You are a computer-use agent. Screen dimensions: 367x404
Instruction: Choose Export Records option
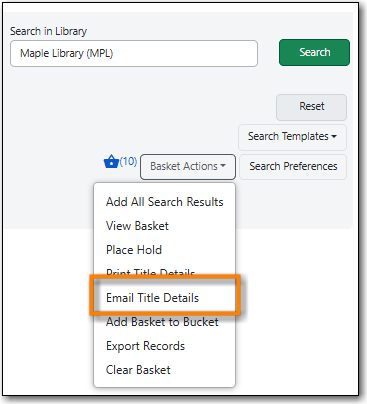click(165, 346)
